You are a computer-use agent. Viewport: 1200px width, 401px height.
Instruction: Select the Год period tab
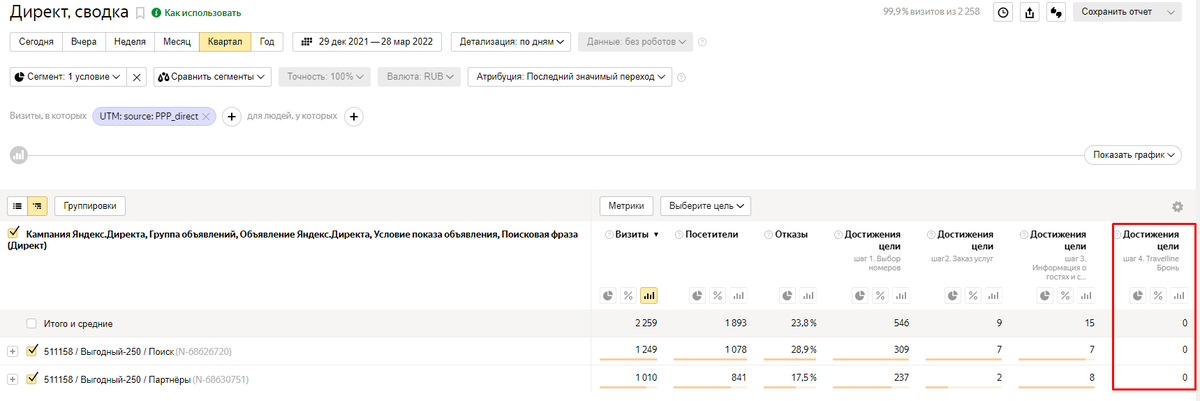267,42
